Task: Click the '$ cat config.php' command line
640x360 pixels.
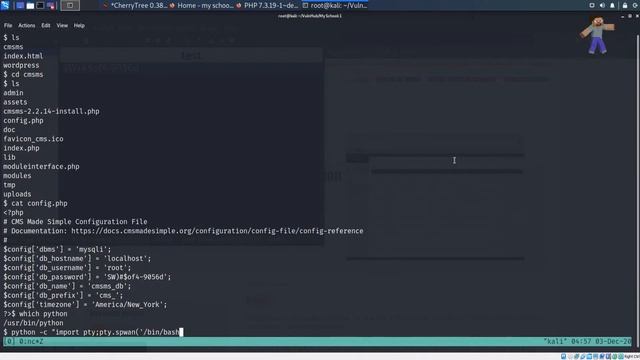Action: click(36, 203)
